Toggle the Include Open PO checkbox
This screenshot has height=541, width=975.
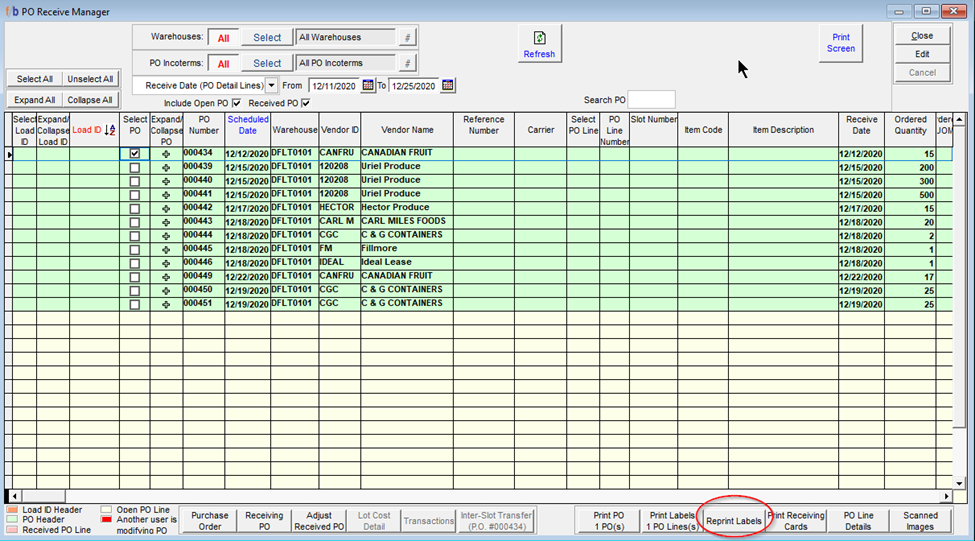point(236,103)
